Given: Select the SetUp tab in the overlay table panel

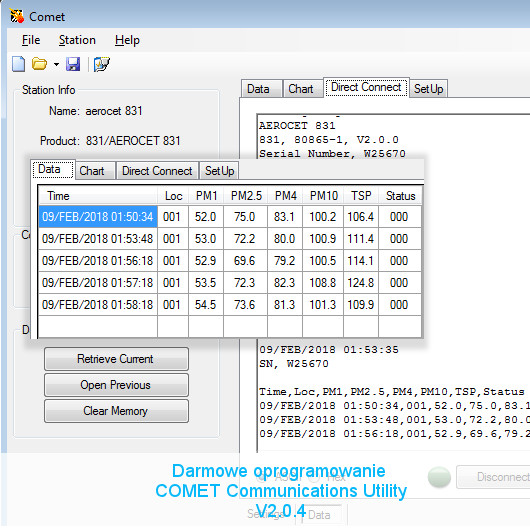Looking at the screenshot, I should tap(219, 171).
